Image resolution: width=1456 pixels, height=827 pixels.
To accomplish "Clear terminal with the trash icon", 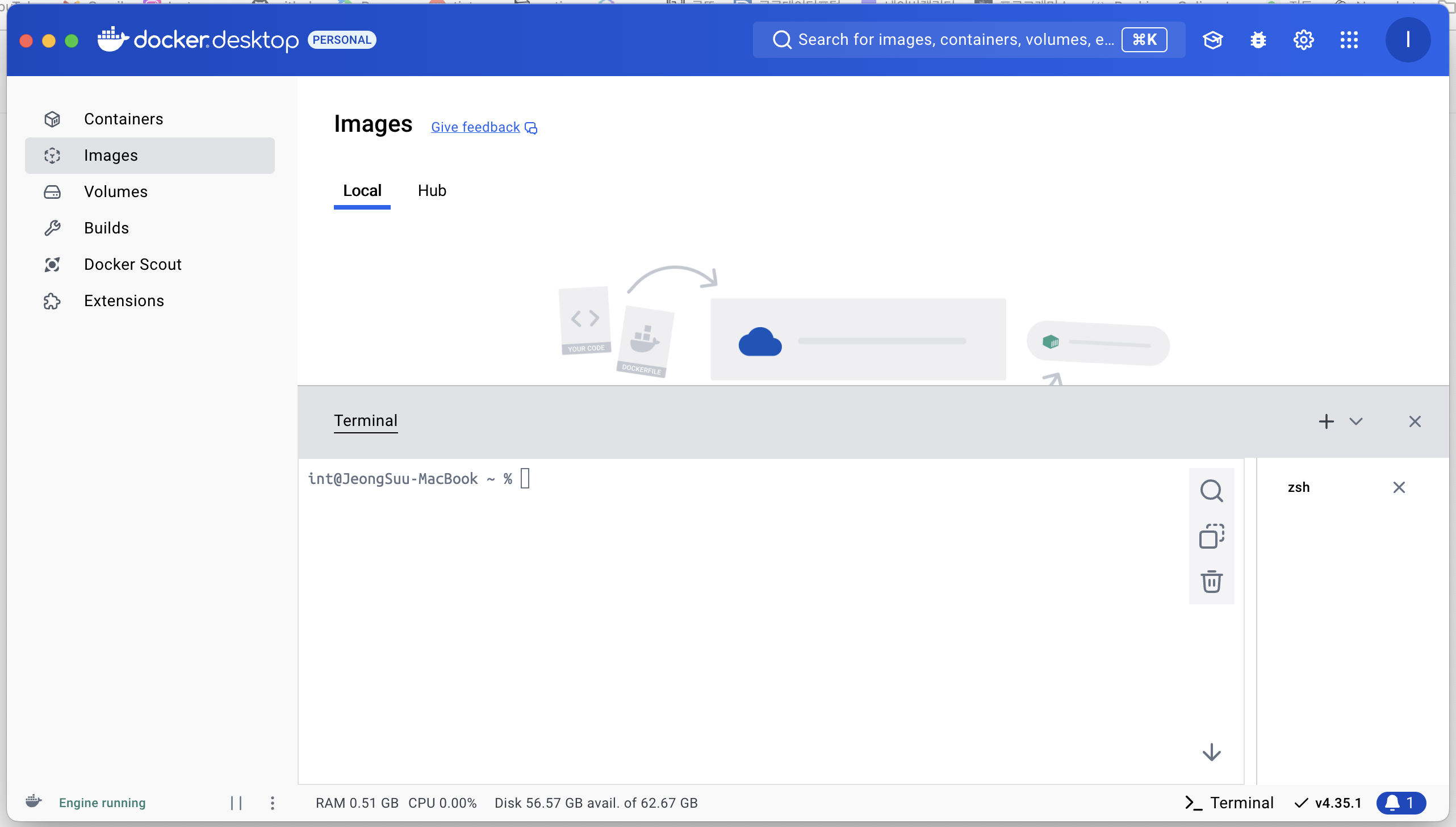I will 1211,582.
